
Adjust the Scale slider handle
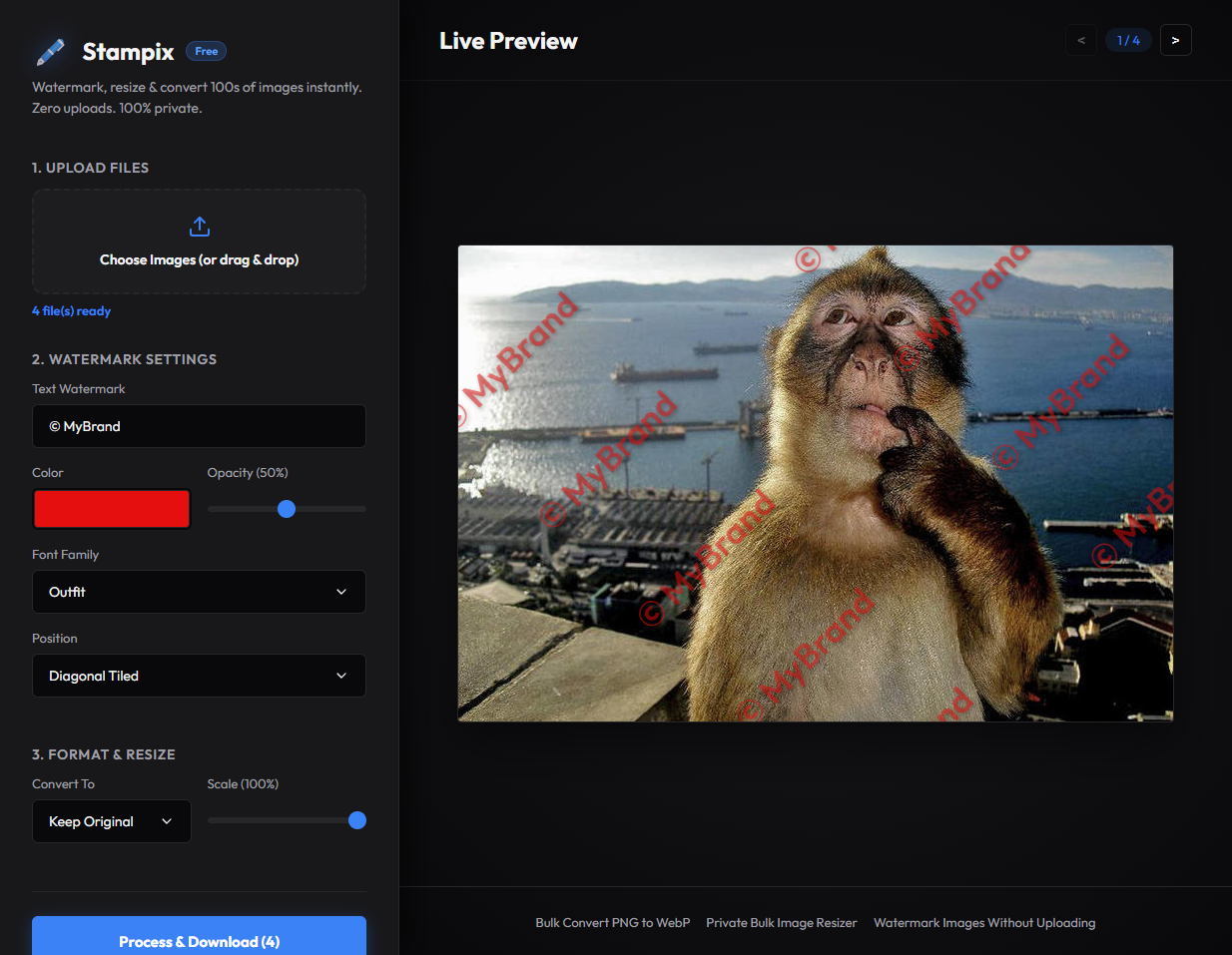[x=356, y=820]
